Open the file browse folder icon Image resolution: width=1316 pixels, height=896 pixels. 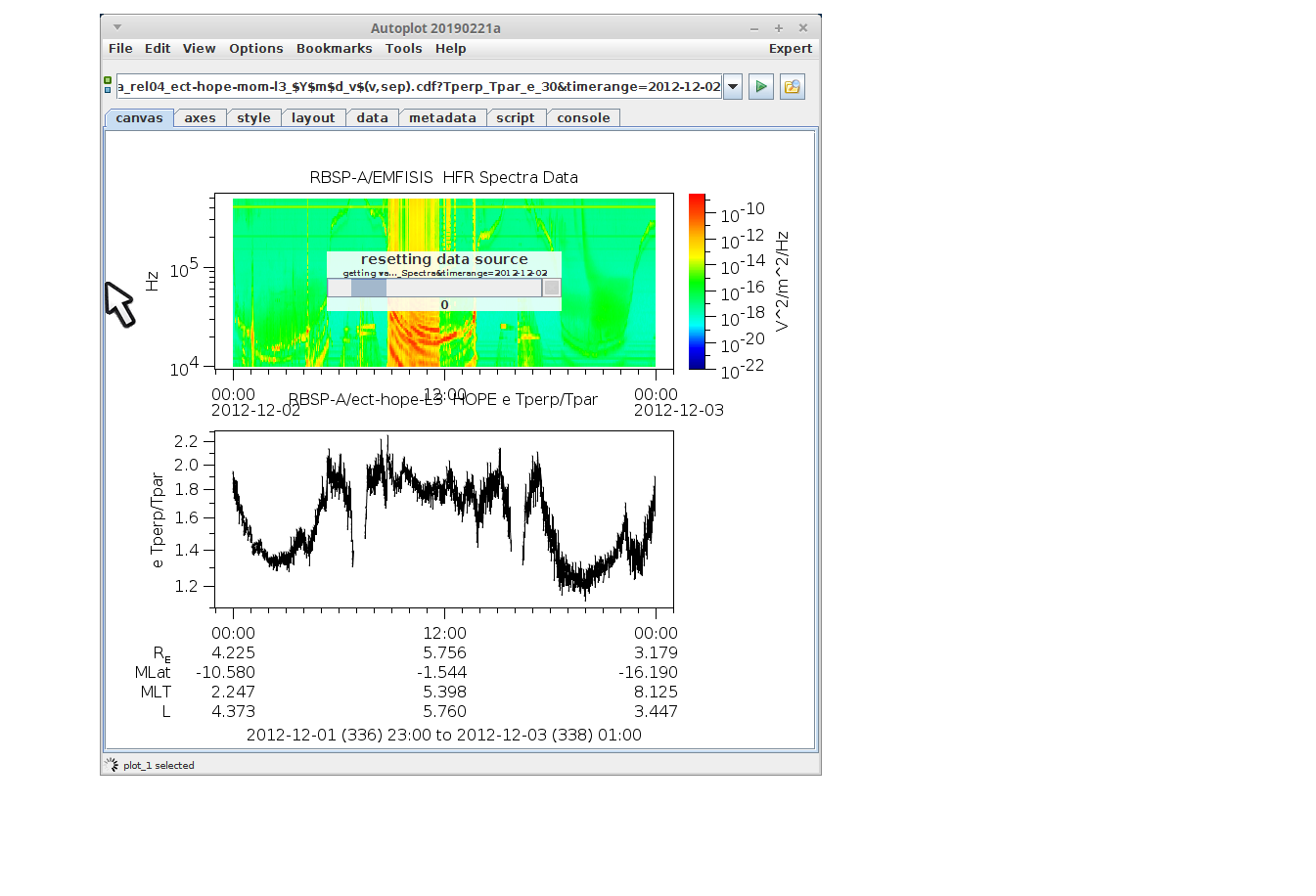coord(792,87)
